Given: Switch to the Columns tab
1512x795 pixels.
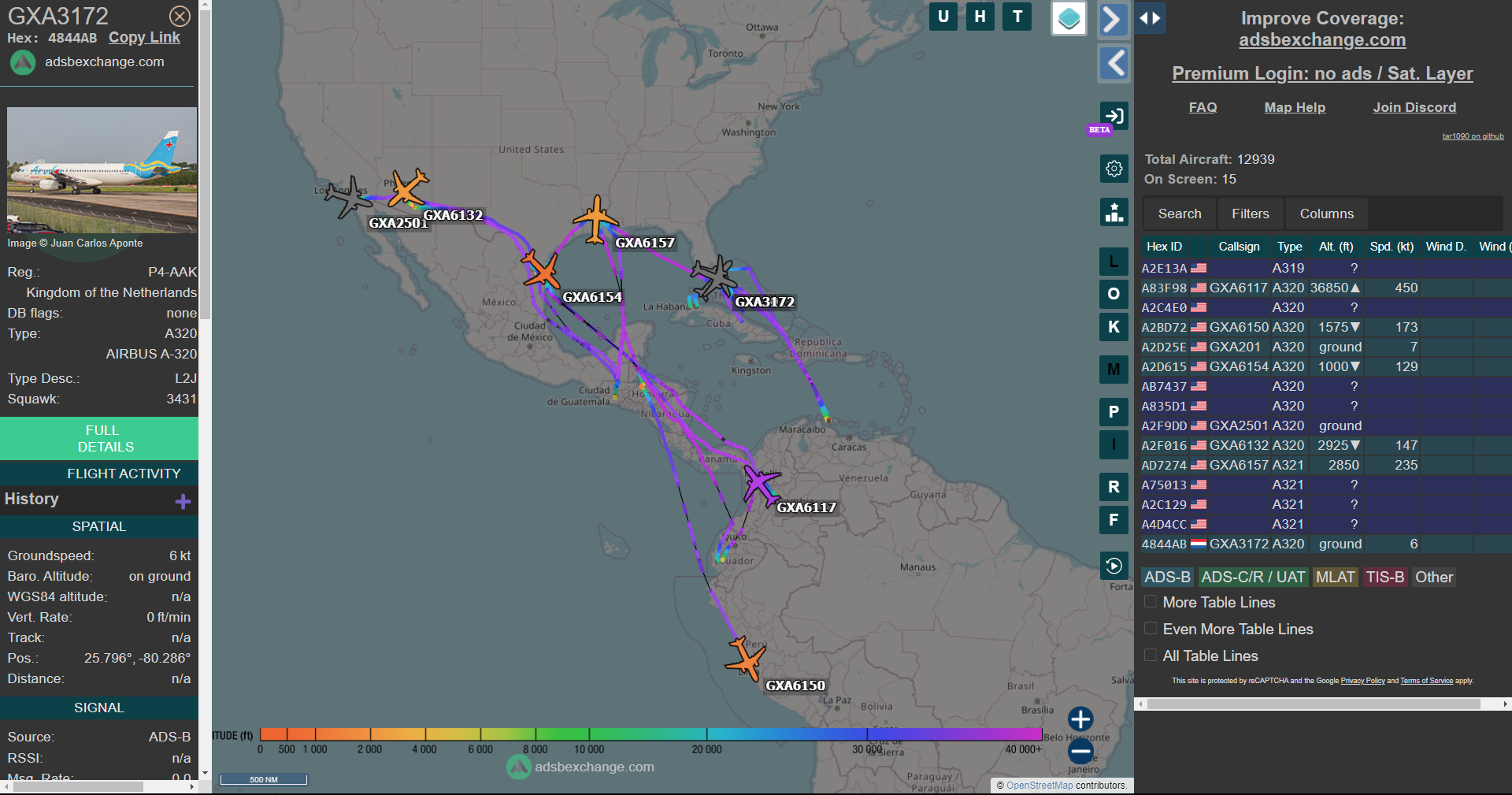Looking at the screenshot, I should click(x=1327, y=214).
